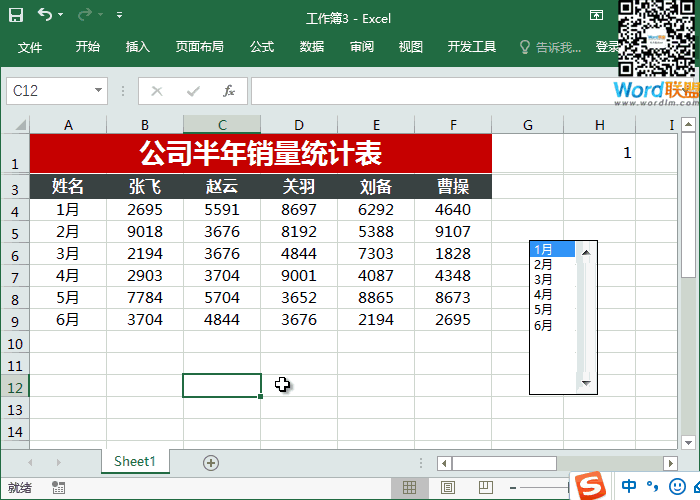
Task: Click previous sheet navigation arrow
Action: pos(30,462)
